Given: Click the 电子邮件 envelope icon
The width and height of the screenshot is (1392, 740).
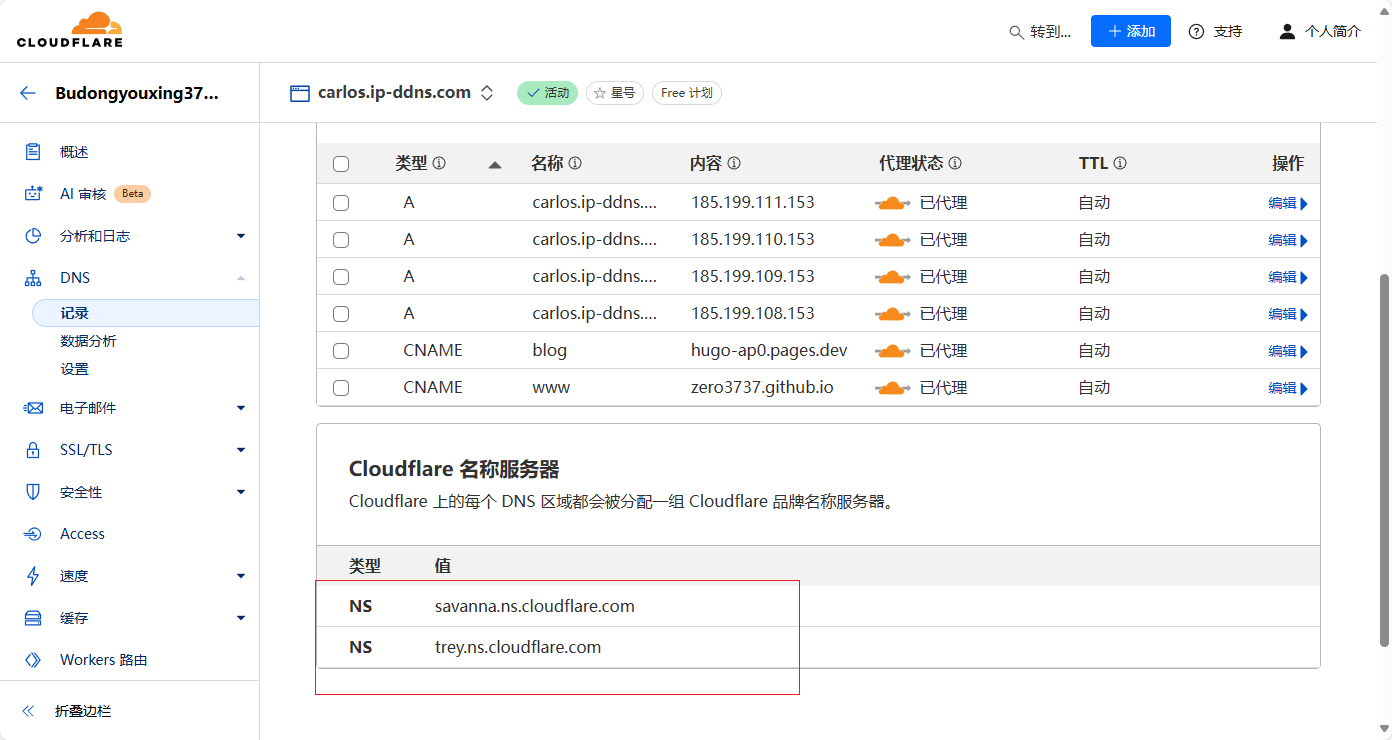Looking at the screenshot, I should pos(33,408).
